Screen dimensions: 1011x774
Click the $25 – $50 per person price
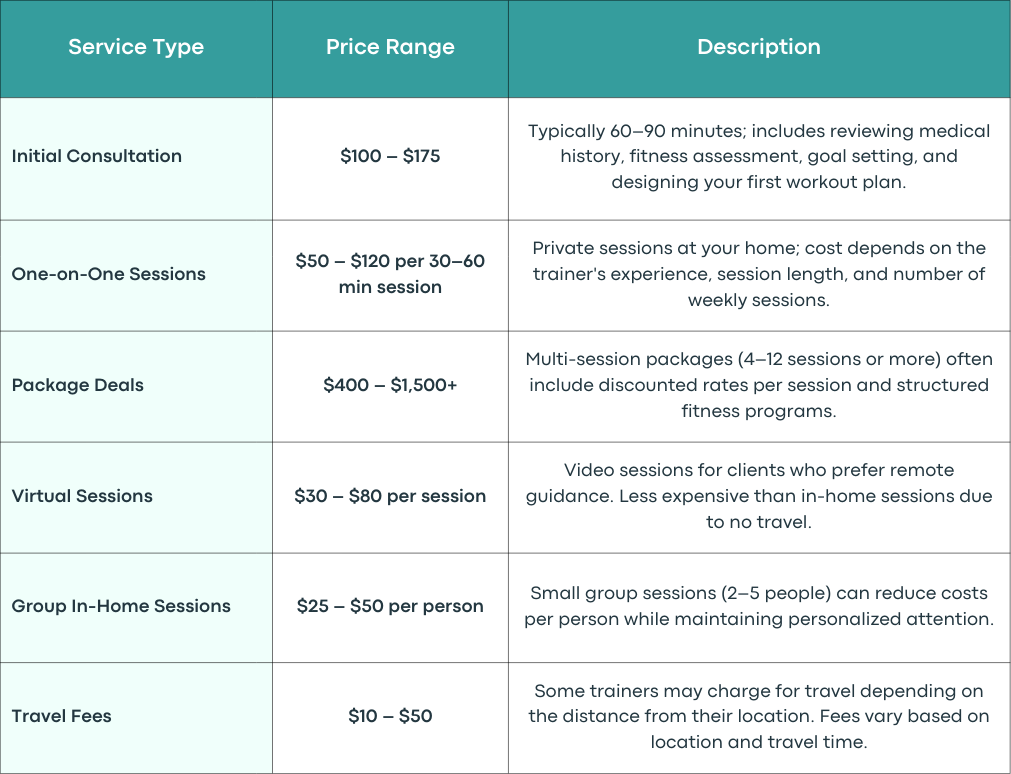coord(390,606)
